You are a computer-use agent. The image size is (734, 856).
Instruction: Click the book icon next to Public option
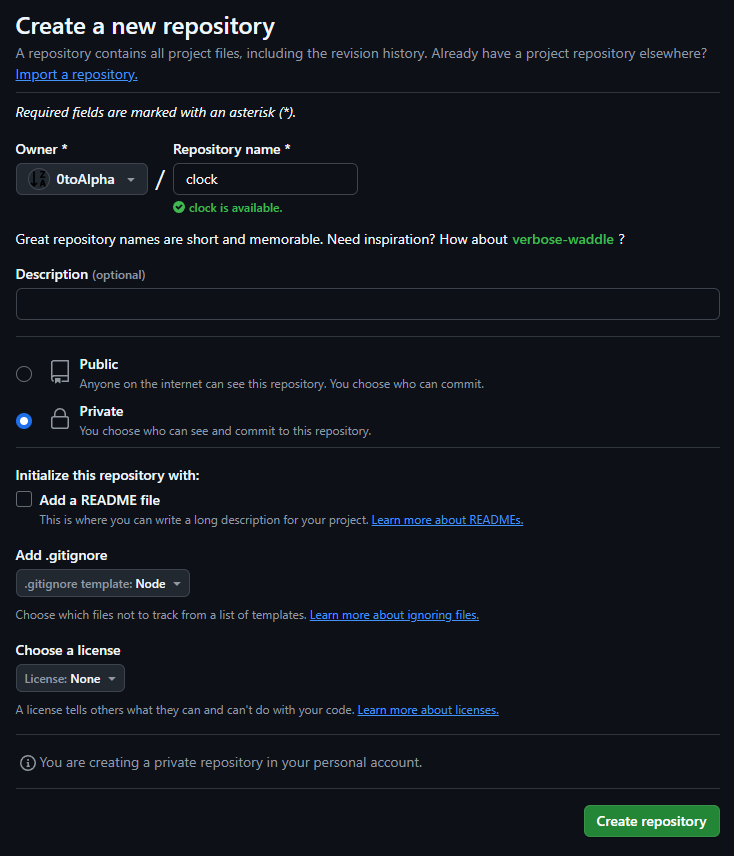click(59, 371)
